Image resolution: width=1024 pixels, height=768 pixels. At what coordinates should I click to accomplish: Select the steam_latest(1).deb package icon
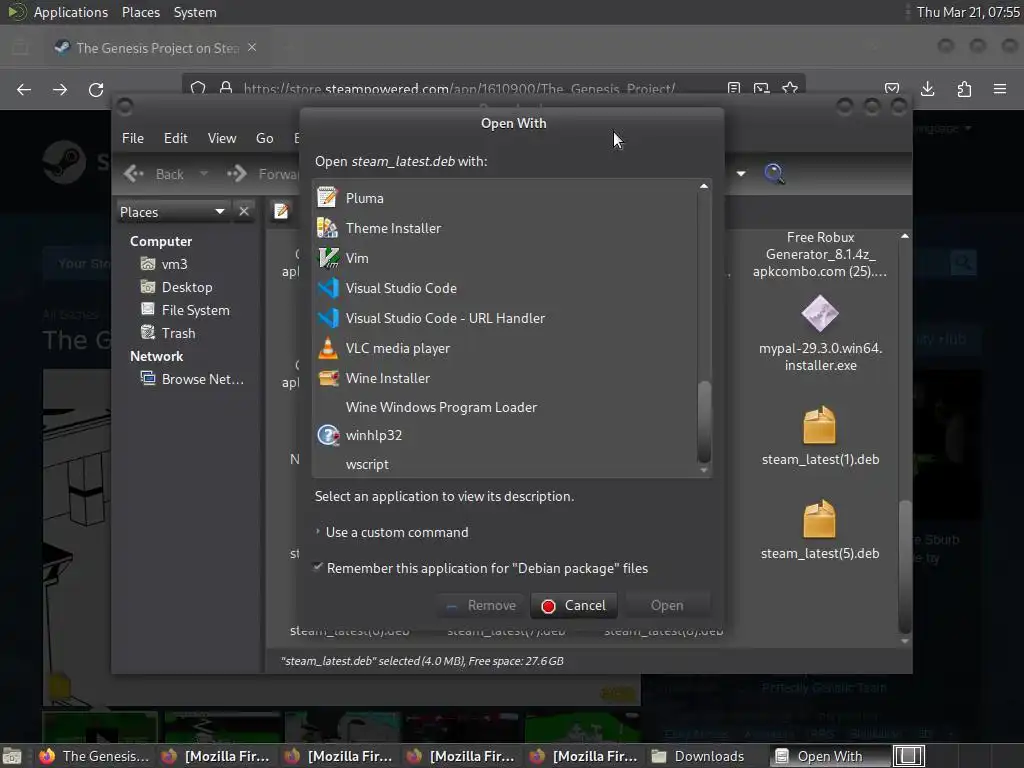click(820, 424)
